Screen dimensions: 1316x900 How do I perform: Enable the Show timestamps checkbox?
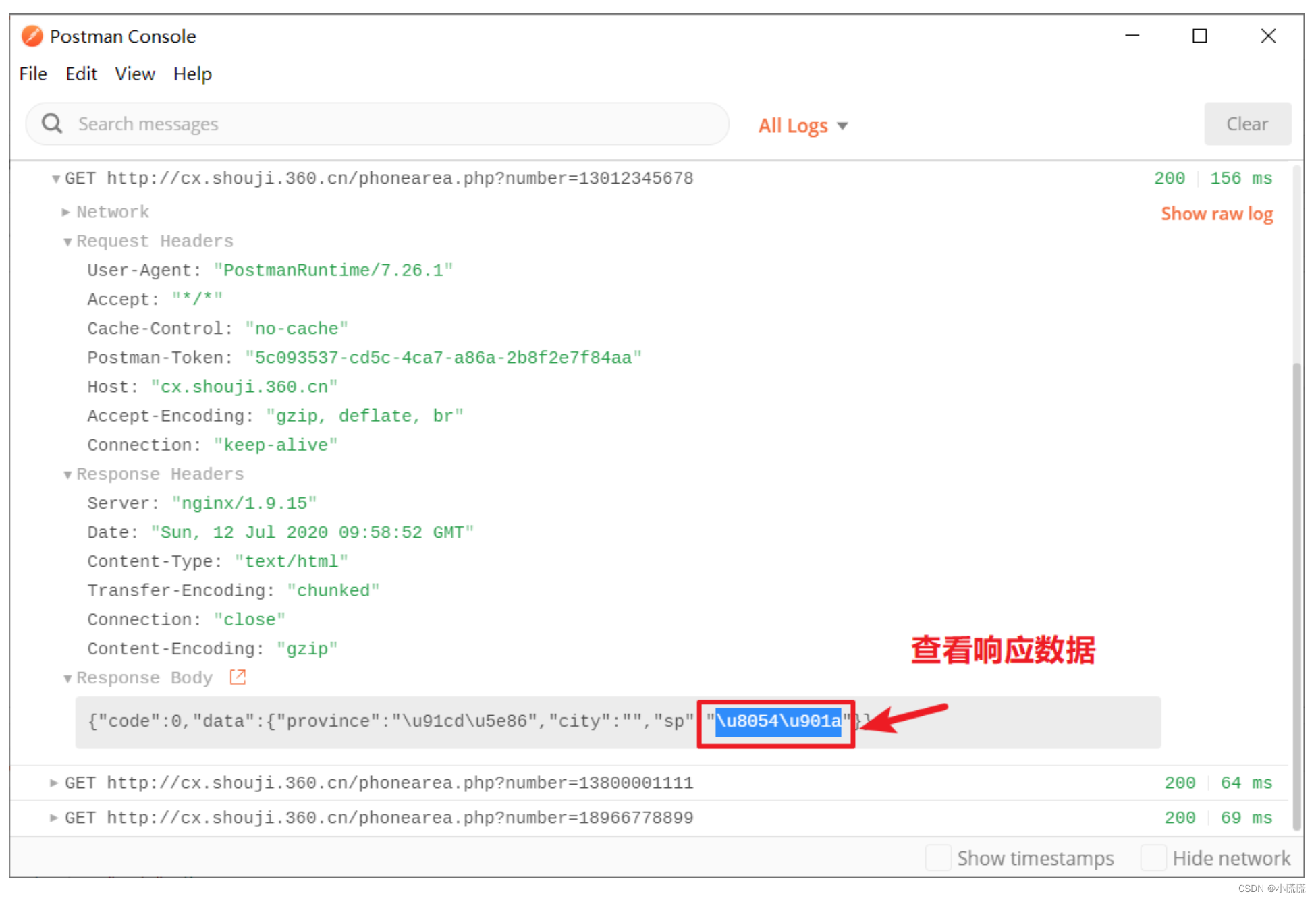(938, 857)
